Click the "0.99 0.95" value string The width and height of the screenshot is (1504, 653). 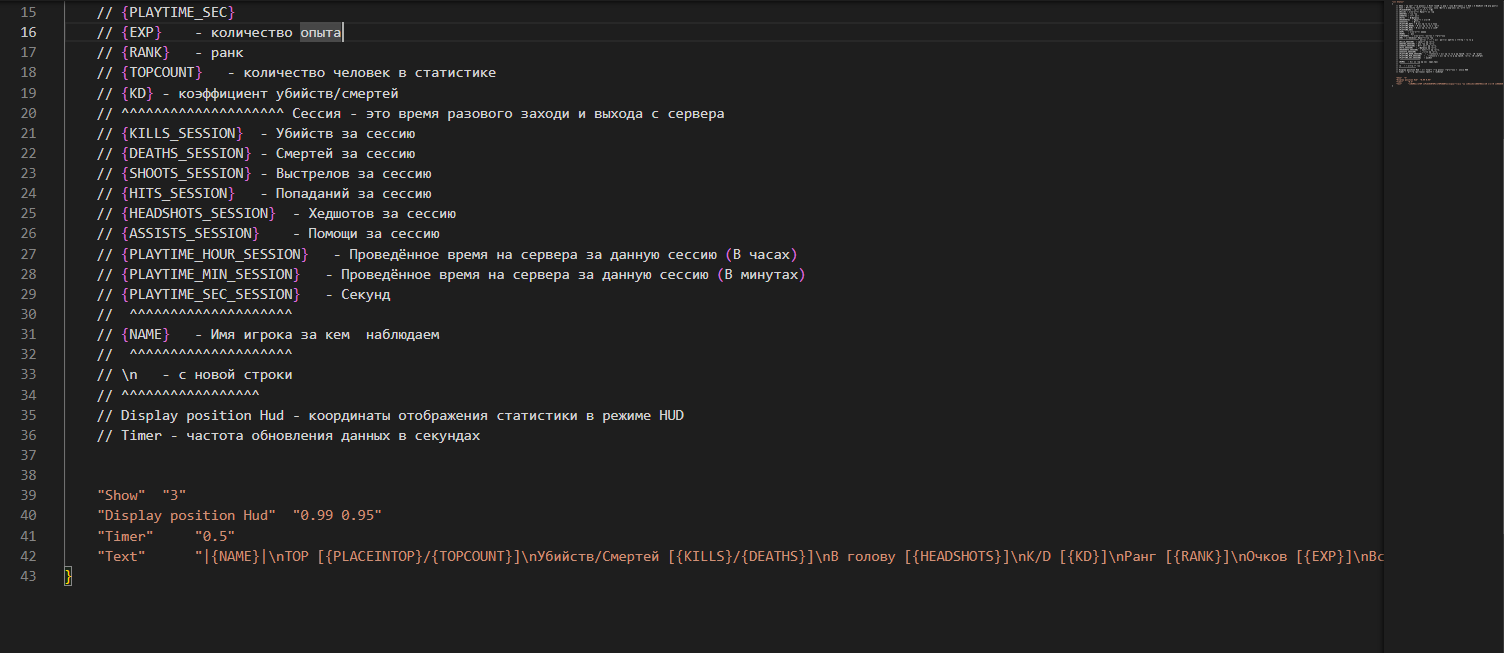point(337,515)
